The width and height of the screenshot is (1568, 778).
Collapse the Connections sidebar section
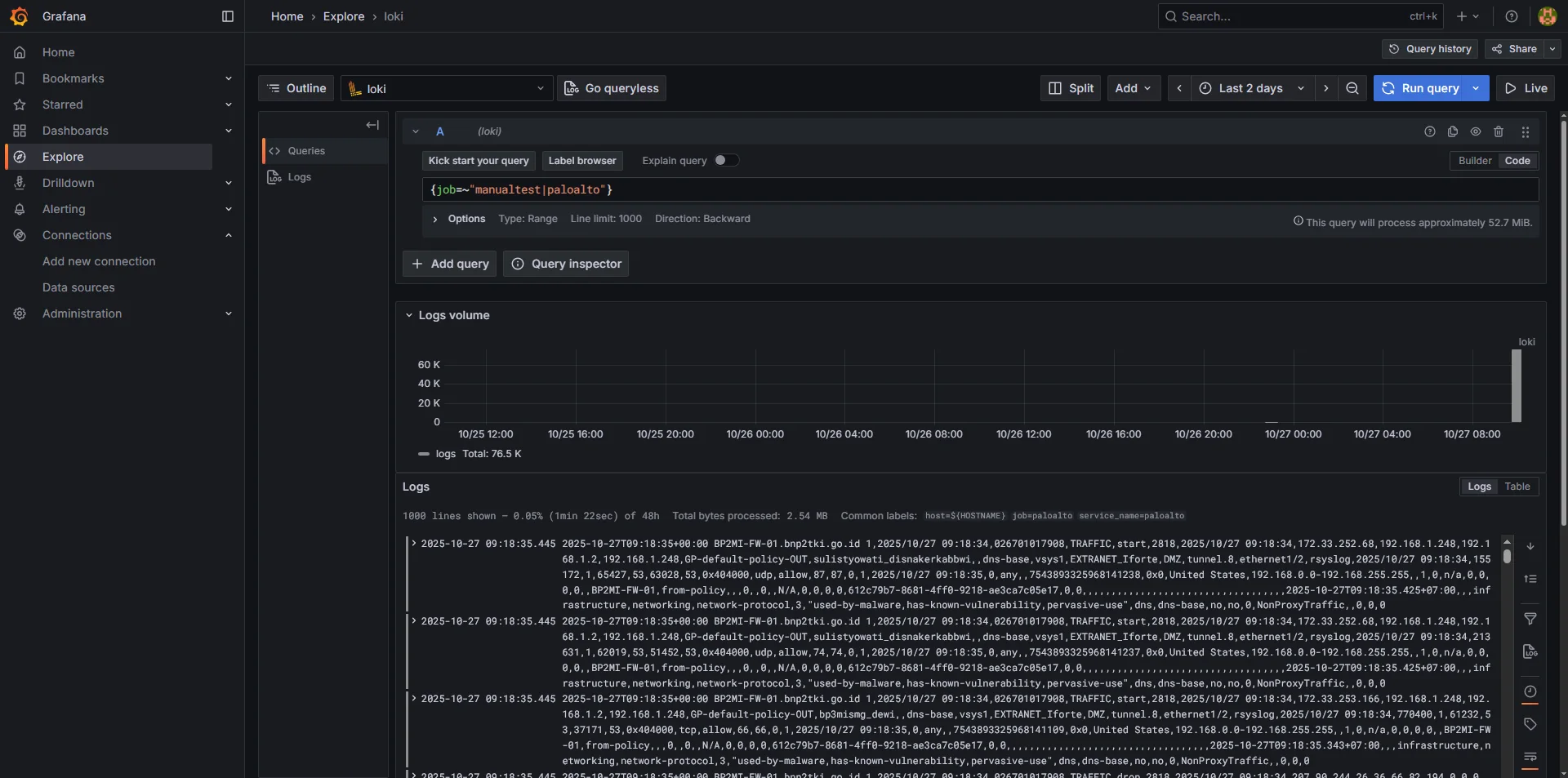(229, 235)
